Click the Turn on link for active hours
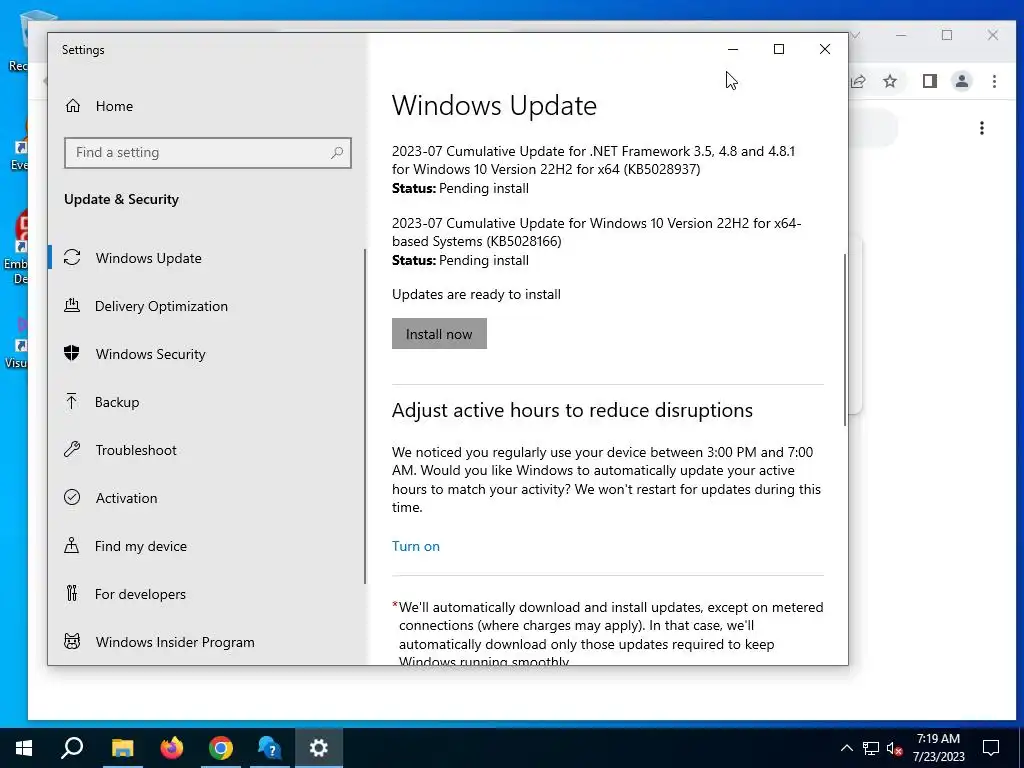 point(416,546)
